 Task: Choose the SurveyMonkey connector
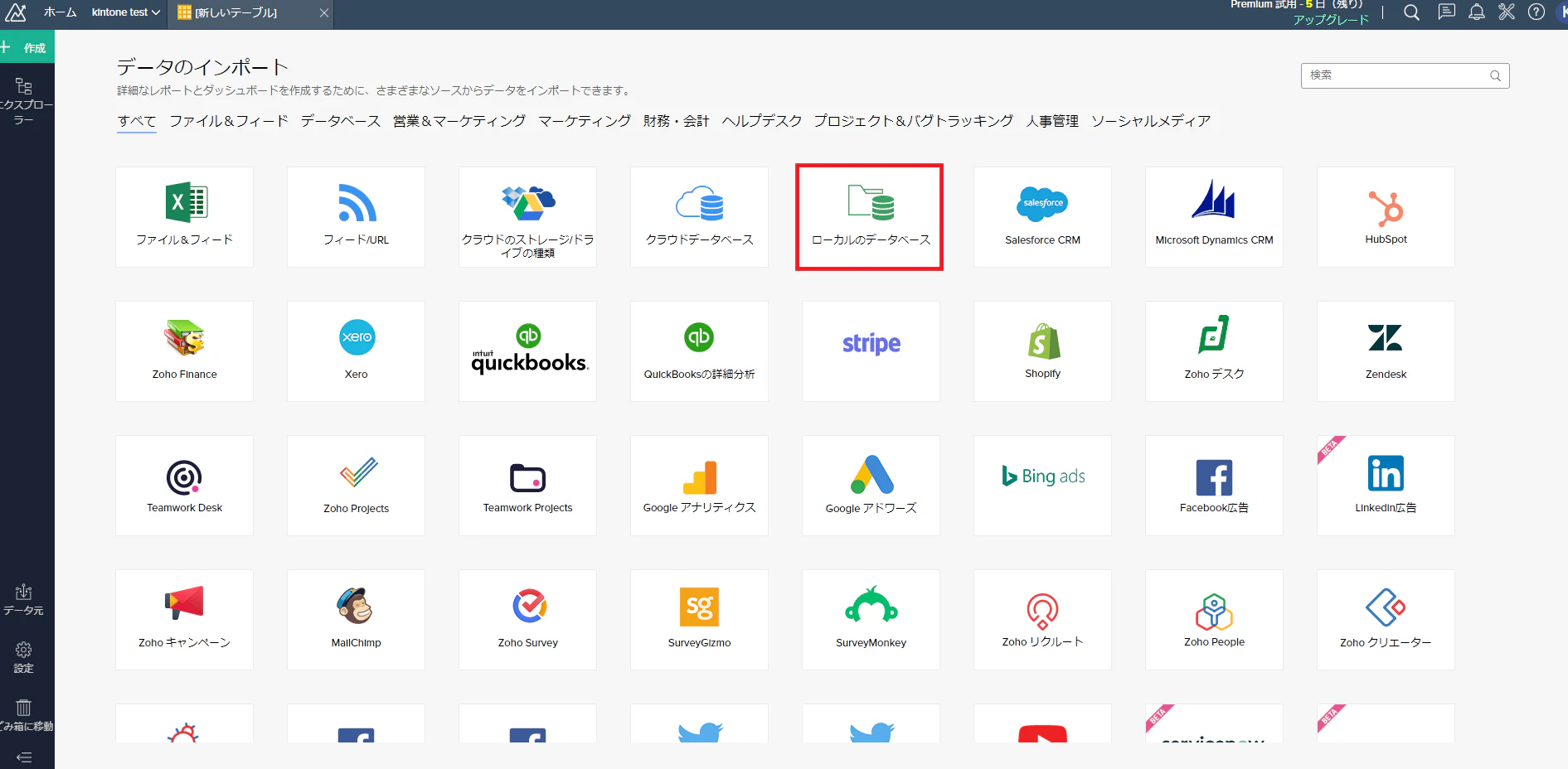point(871,620)
